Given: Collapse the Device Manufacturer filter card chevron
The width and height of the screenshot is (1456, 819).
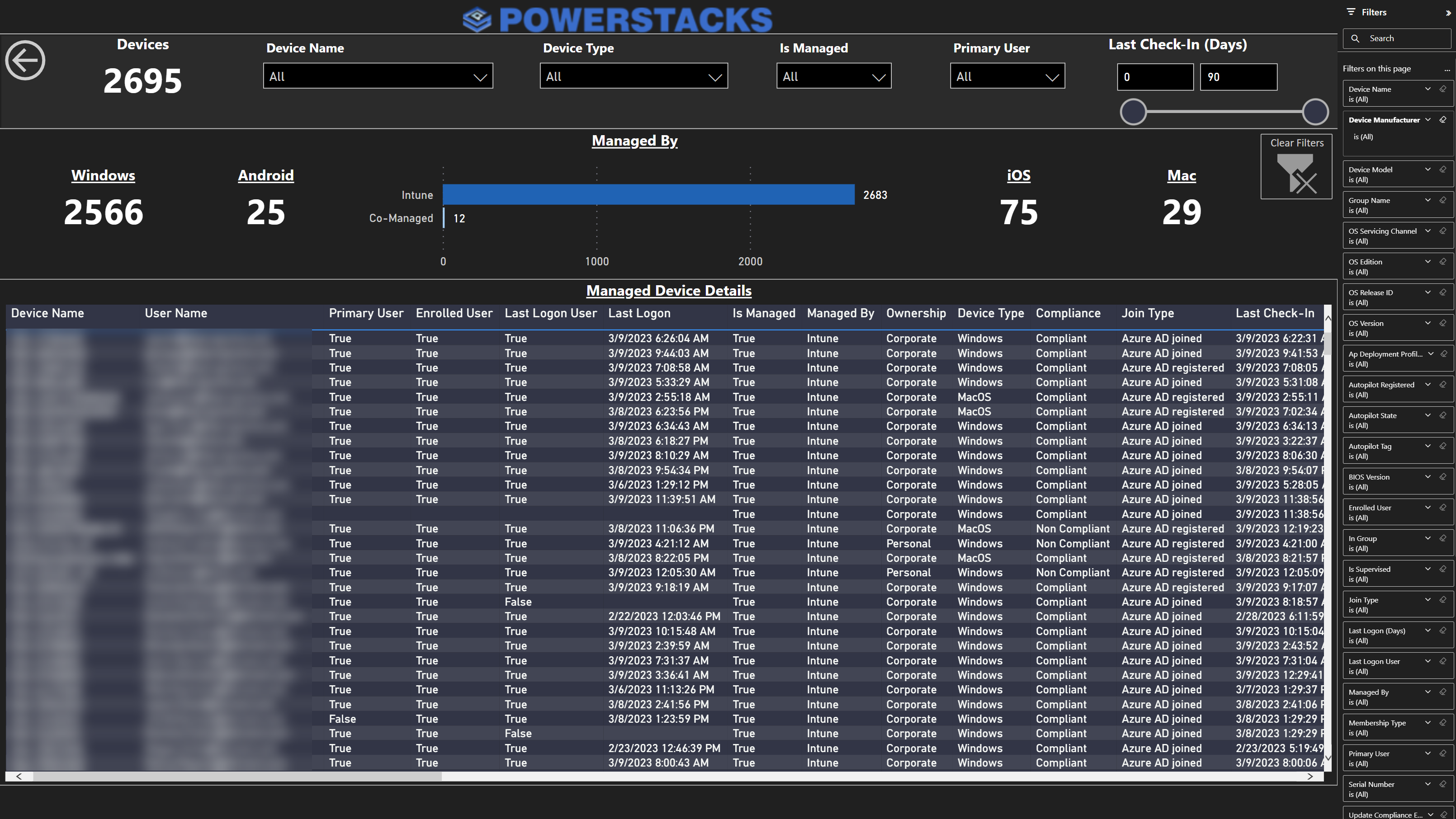Looking at the screenshot, I should (x=1428, y=120).
